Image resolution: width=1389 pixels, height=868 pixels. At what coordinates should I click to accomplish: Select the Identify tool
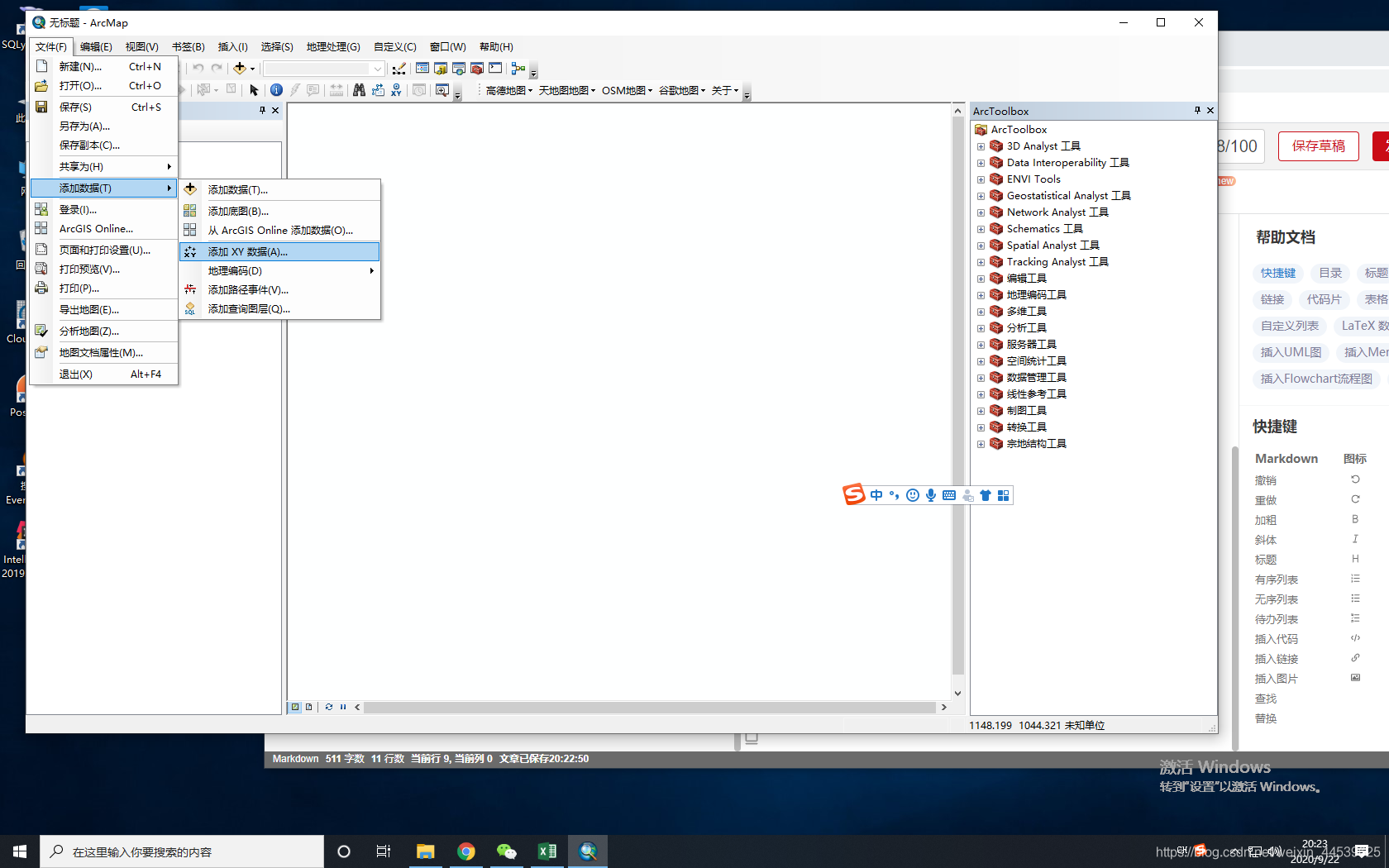click(276, 90)
